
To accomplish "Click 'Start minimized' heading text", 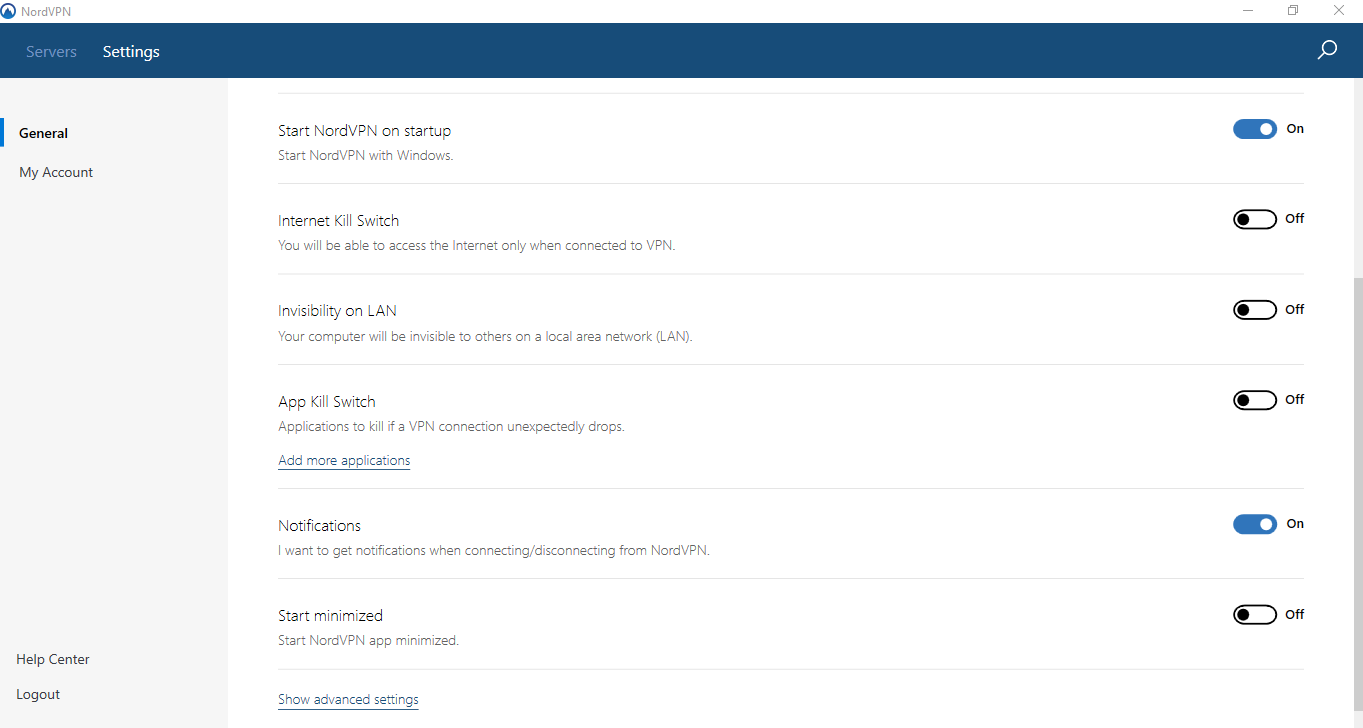I will pyautogui.click(x=331, y=616).
